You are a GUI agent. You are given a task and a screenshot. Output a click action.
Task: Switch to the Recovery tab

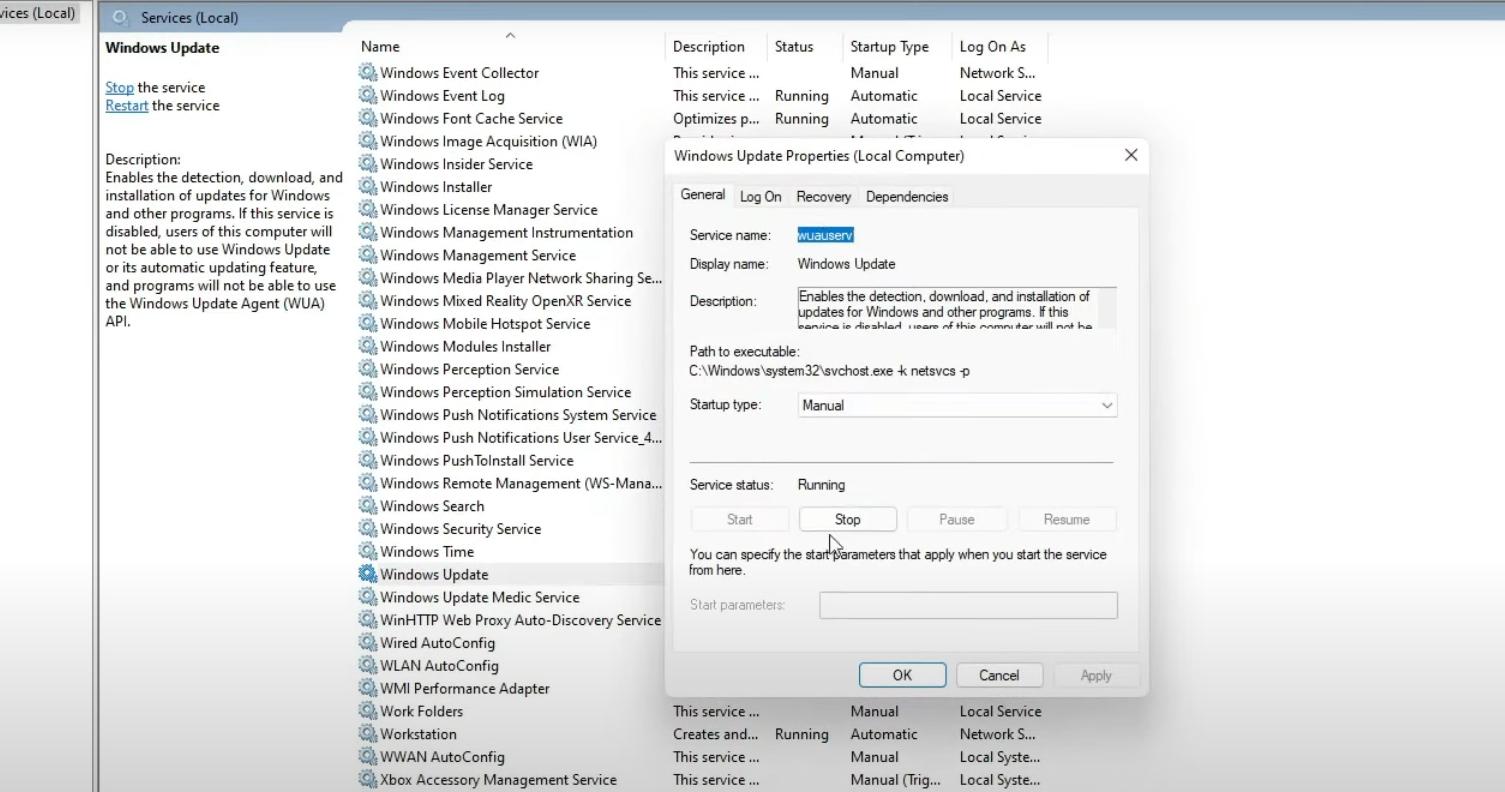click(824, 197)
